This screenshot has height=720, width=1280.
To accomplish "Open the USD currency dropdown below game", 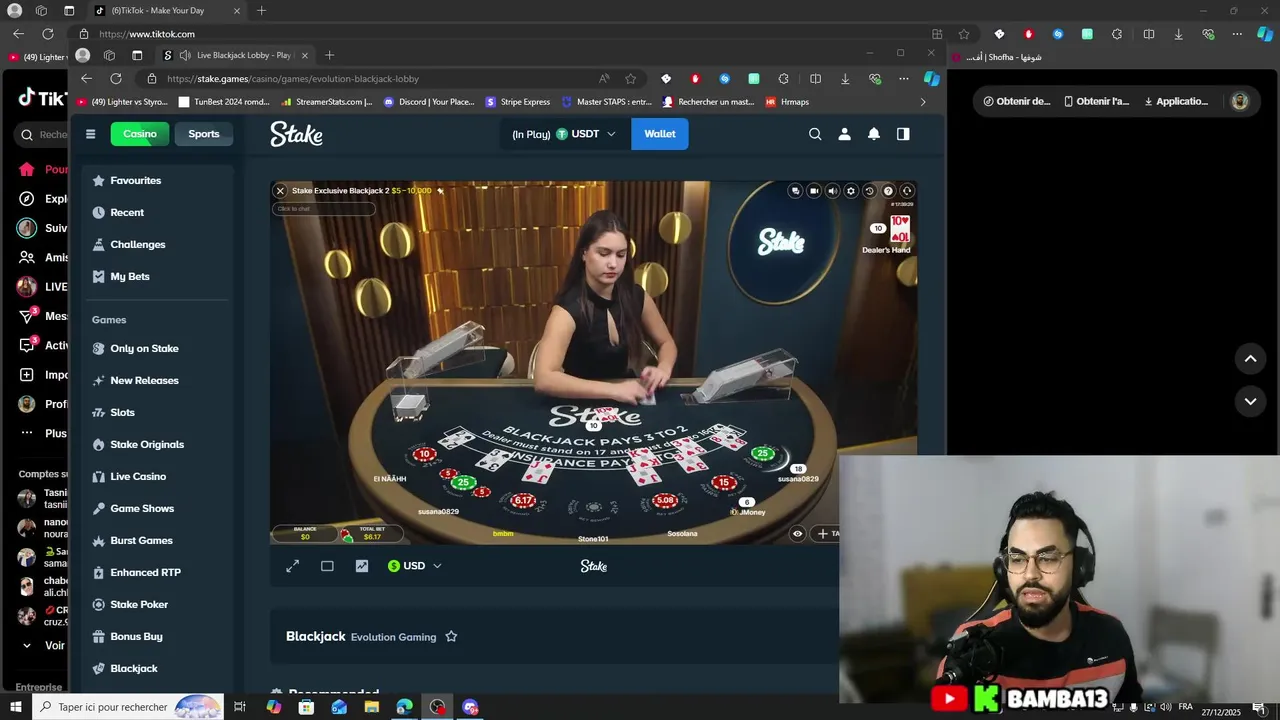I will [415, 566].
